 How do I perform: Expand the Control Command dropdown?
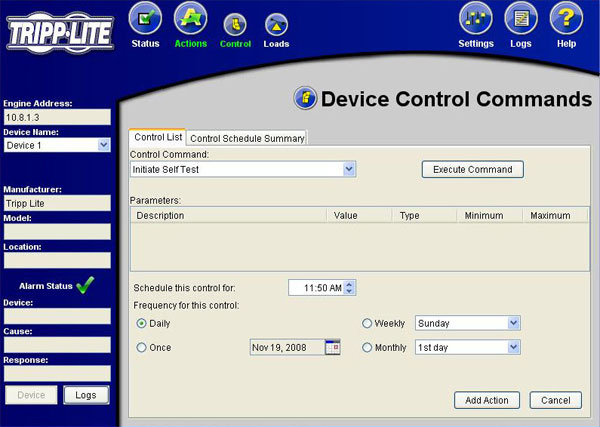349,169
